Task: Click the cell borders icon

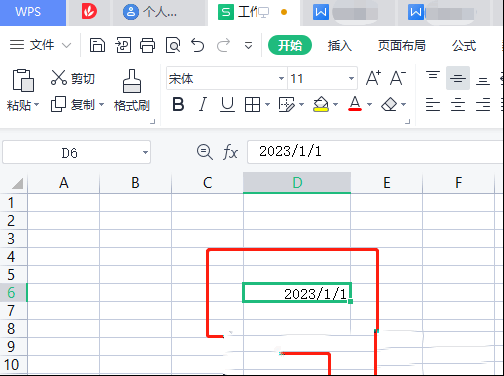Action: point(252,105)
